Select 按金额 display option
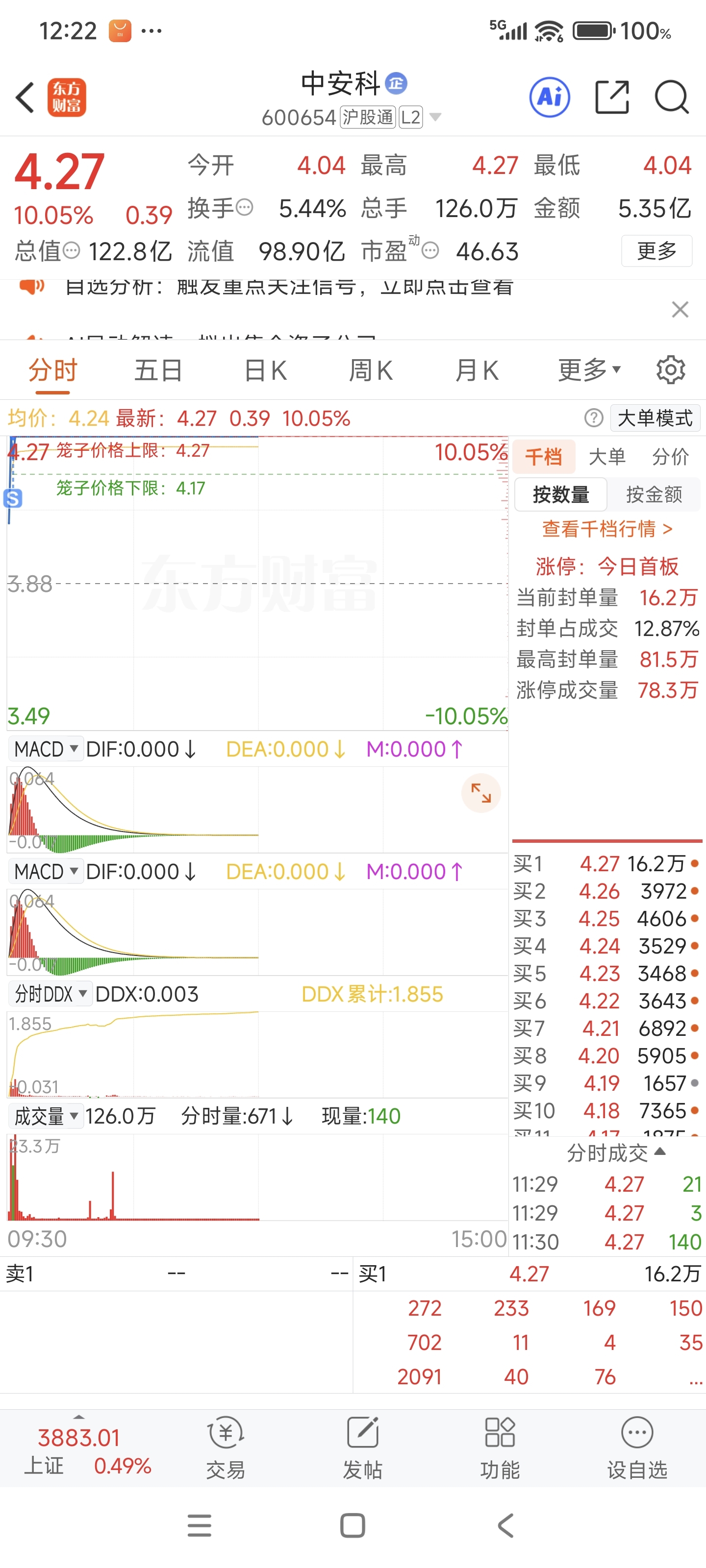The height and width of the screenshot is (1568, 706). click(x=654, y=494)
